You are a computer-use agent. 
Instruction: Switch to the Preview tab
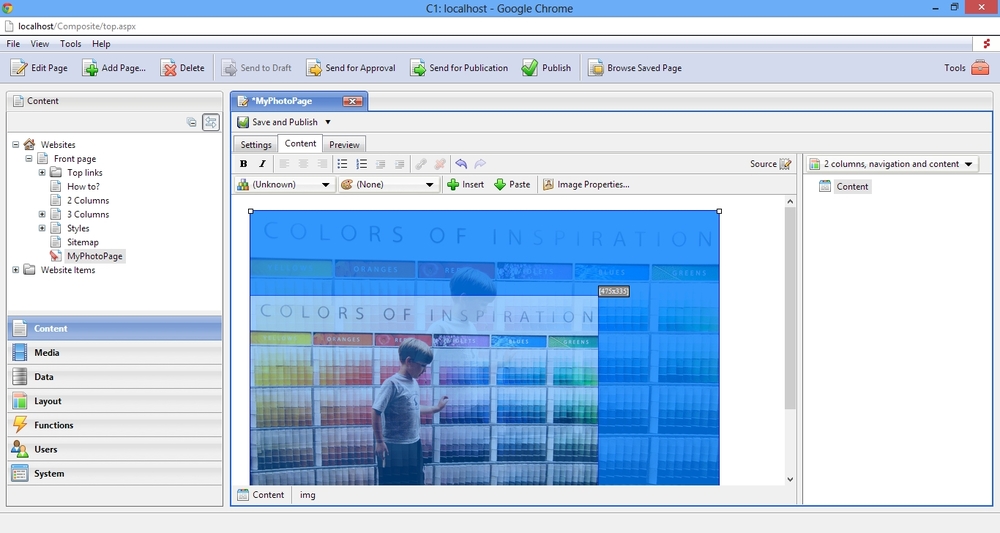344,145
